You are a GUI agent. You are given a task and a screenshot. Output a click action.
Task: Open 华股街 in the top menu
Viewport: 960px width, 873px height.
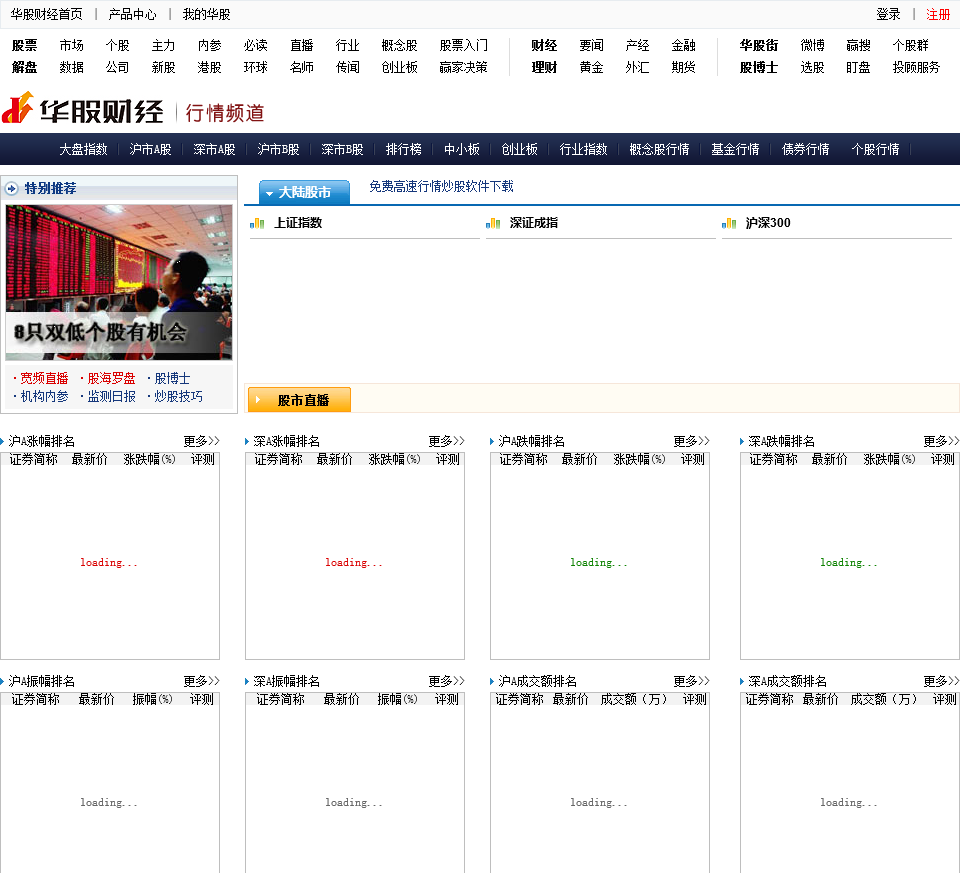pos(759,45)
